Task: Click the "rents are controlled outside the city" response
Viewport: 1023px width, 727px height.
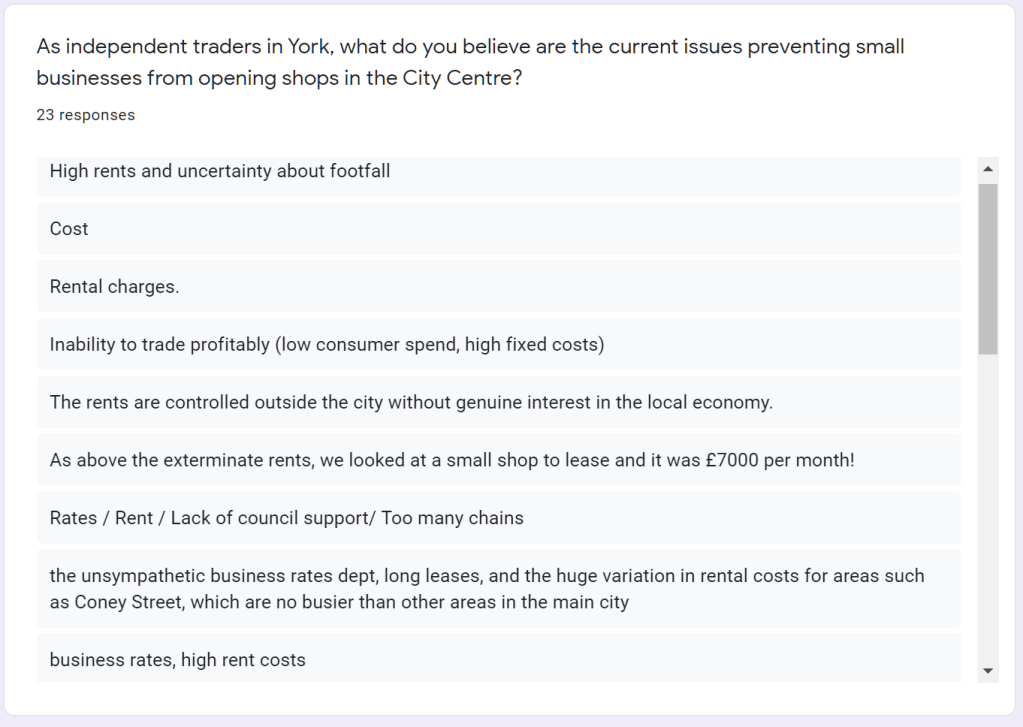Action: coord(411,403)
